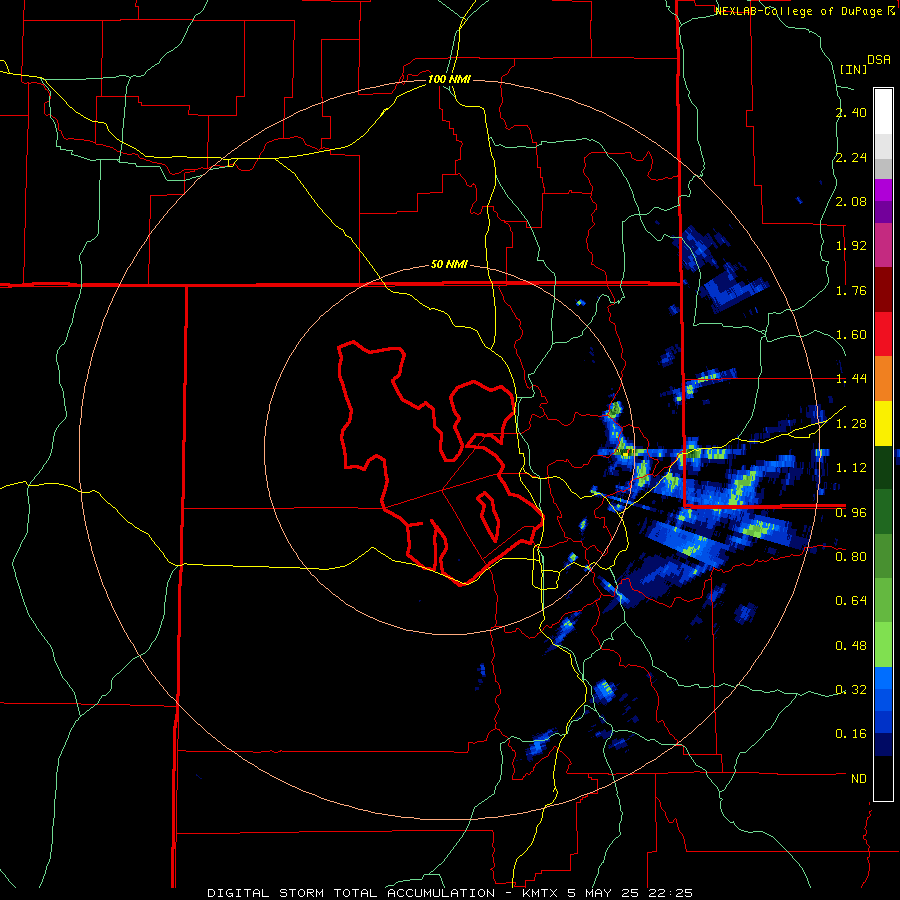This screenshot has height=900, width=900.
Task: Click the 1.44 legend value
Action: tap(851, 379)
